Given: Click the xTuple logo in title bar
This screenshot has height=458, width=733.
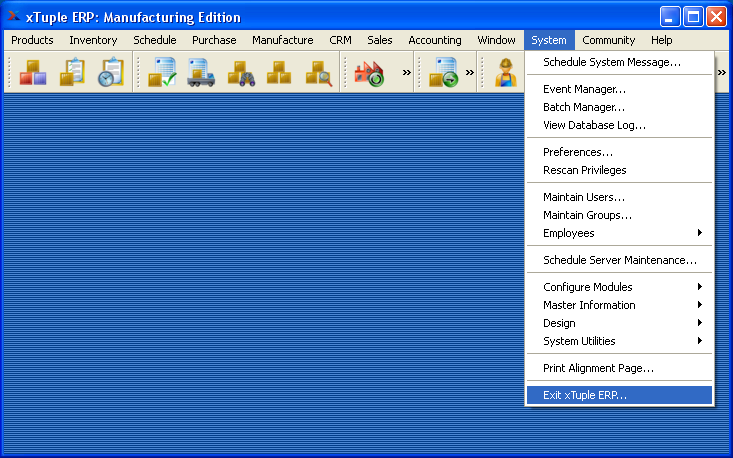Looking at the screenshot, I should pos(14,16).
